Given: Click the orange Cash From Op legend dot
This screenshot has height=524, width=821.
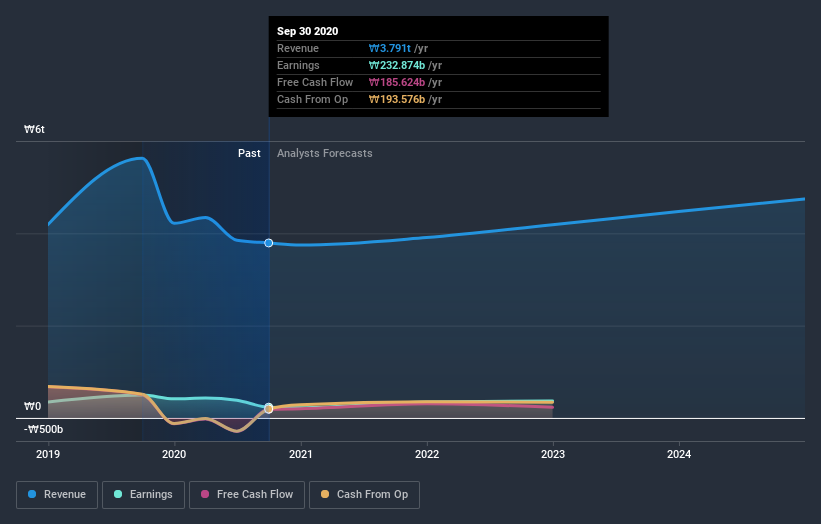Looking at the screenshot, I should pyautogui.click(x=325, y=494).
